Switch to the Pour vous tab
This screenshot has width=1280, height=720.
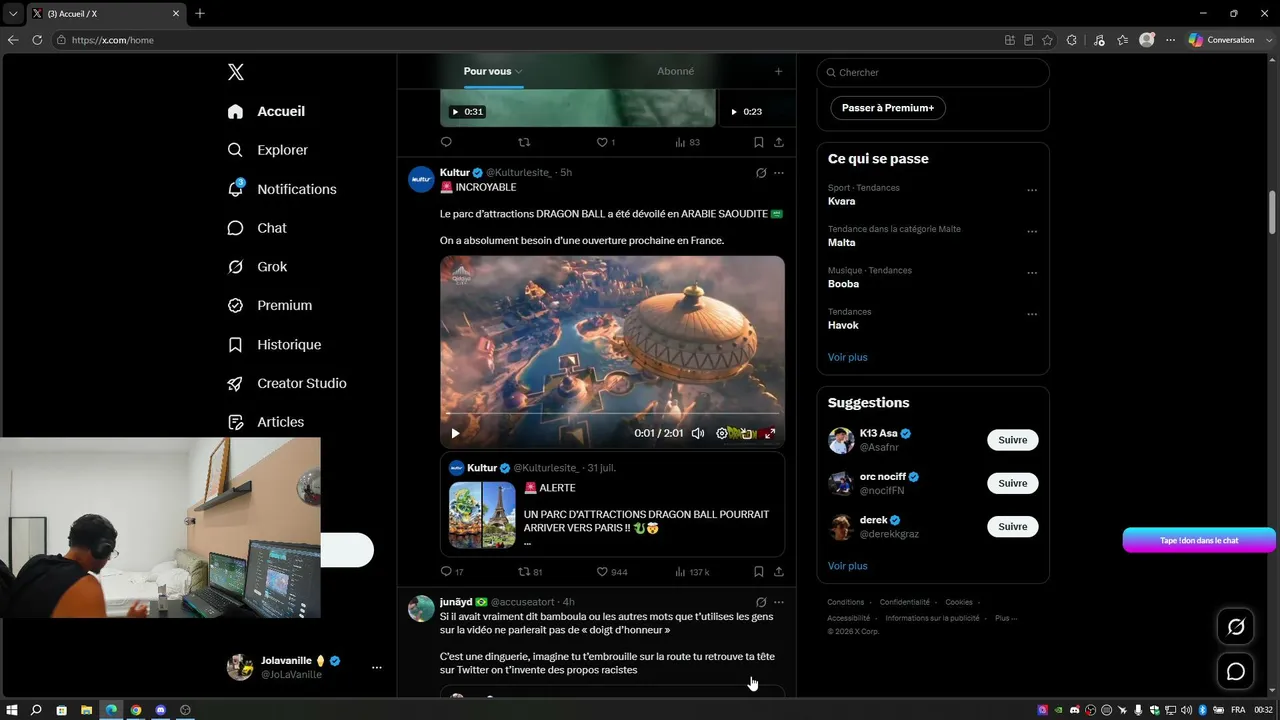tap(493, 71)
